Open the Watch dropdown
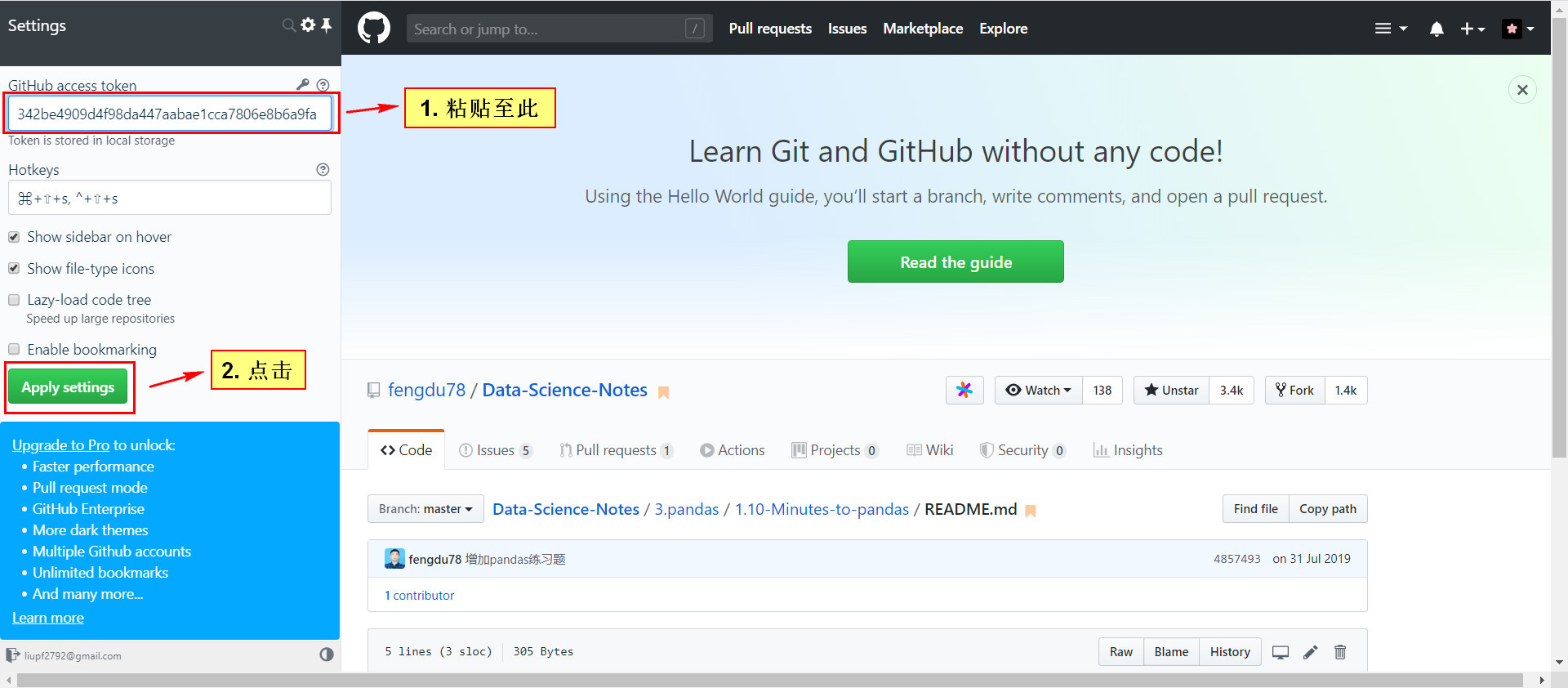Viewport: 1568px width, 688px height. [1039, 391]
